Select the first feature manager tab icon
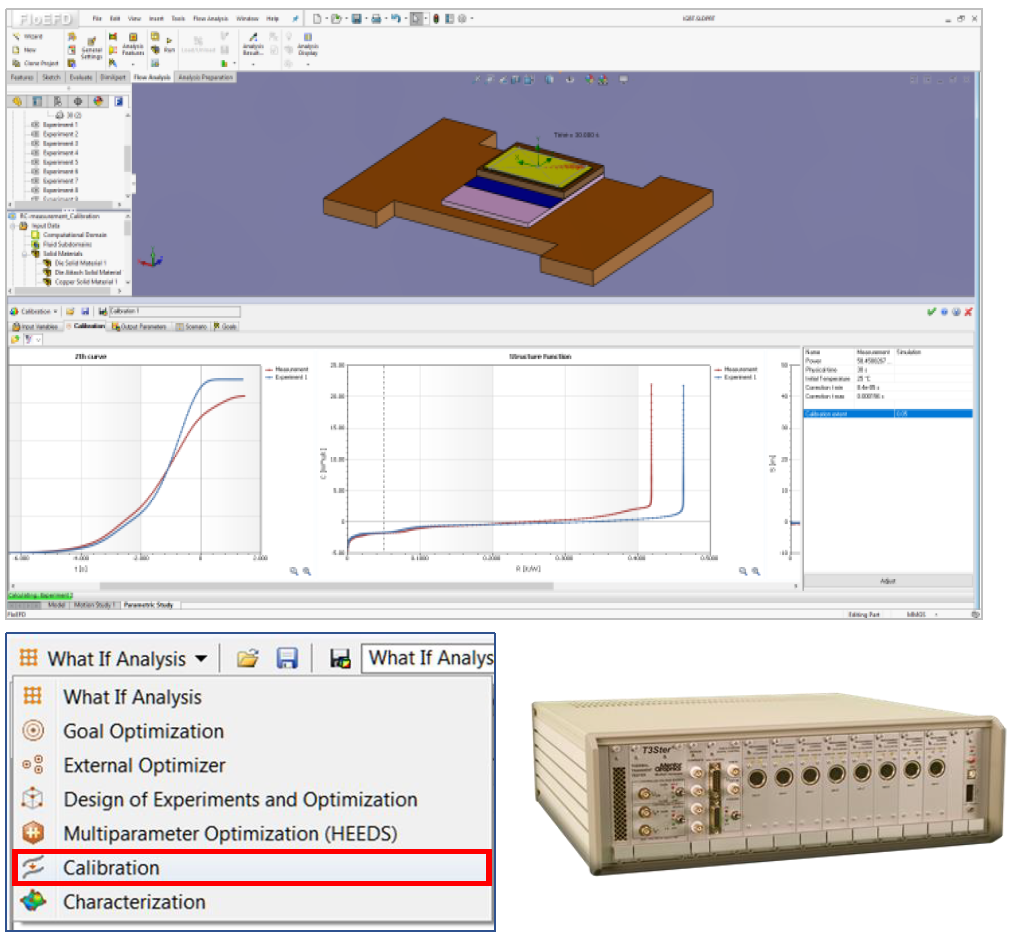Image resolution: width=1013 pixels, height=942 pixels. [17, 101]
